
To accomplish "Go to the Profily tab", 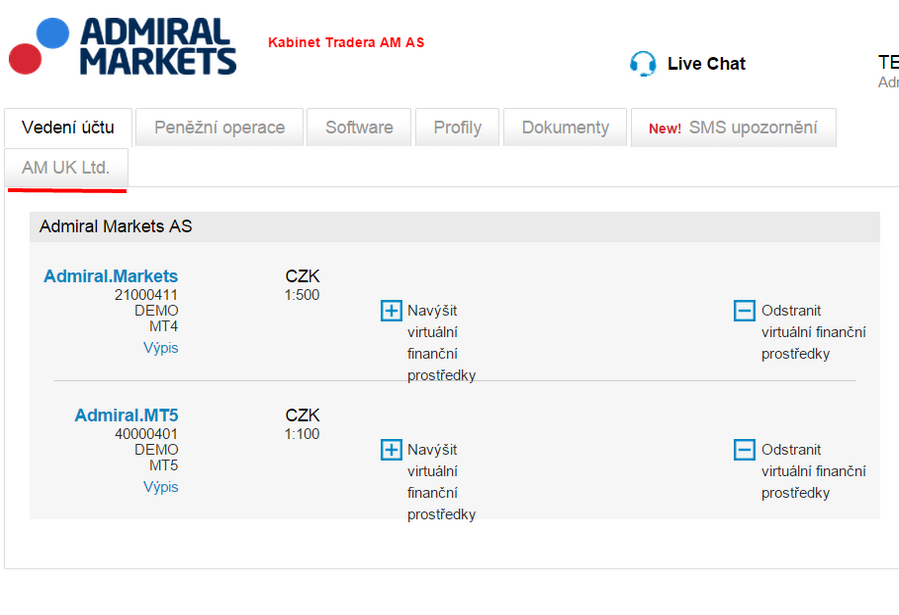I will 458,127.
